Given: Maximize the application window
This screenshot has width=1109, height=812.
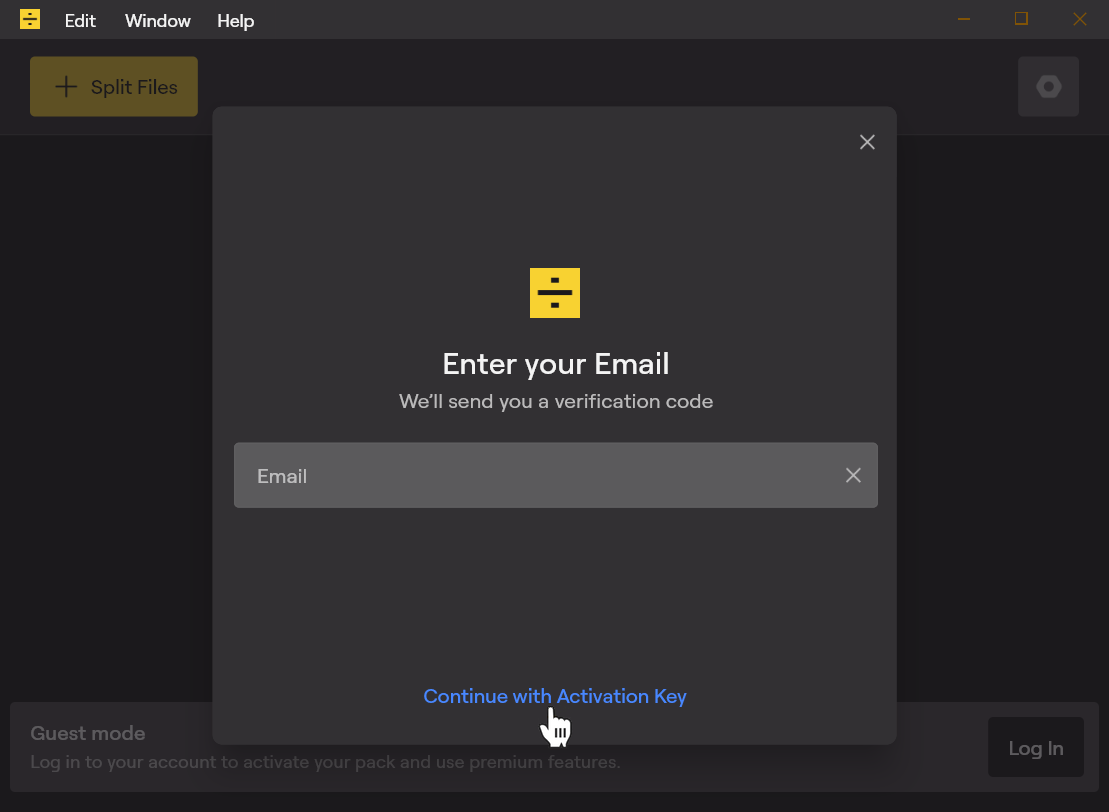Looking at the screenshot, I should pos(1021,19).
